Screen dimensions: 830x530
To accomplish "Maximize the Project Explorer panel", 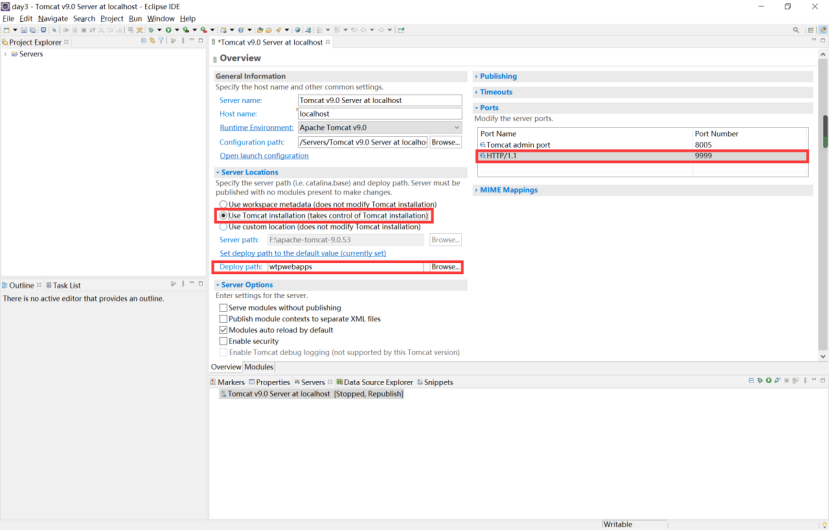I will tap(201, 40).
